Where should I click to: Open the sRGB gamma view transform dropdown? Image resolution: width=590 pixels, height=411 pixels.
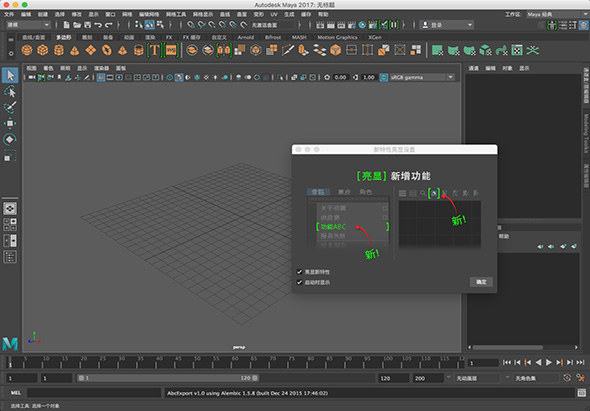[x=422, y=77]
